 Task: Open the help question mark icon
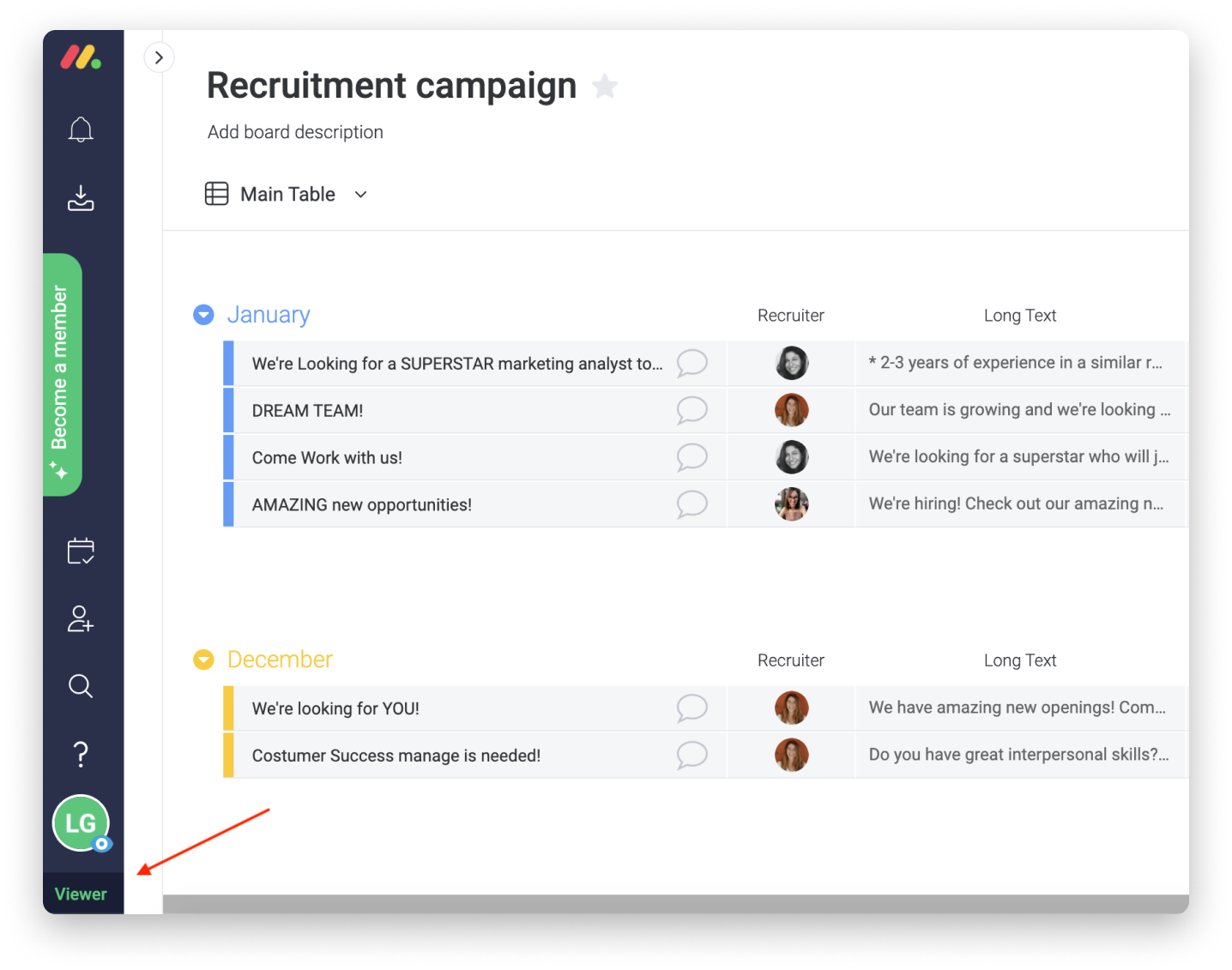pyautogui.click(x=81, y=754)
